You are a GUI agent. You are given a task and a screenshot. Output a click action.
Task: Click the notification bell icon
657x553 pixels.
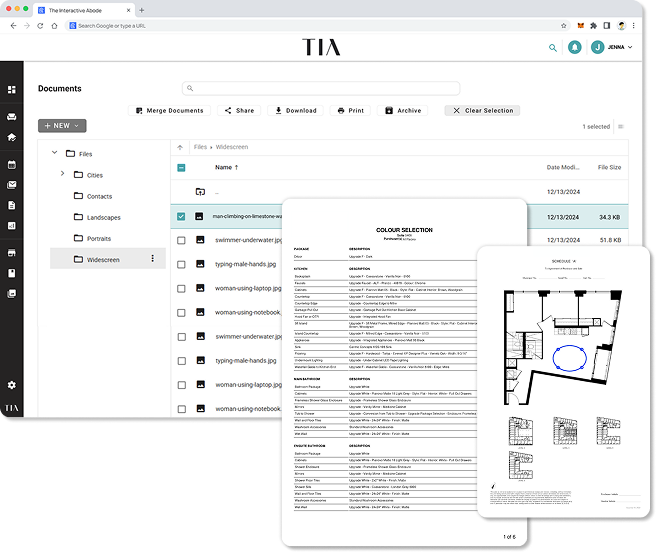click(575, 47)
